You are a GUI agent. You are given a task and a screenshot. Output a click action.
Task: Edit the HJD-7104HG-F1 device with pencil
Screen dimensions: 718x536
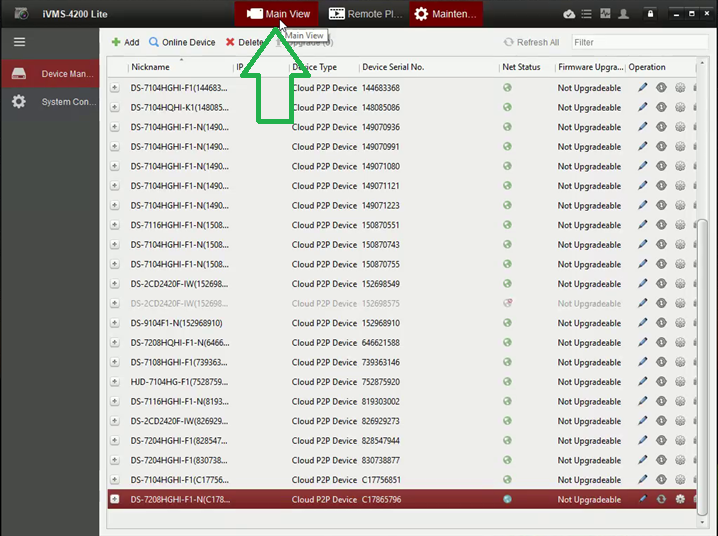(643, 382)
